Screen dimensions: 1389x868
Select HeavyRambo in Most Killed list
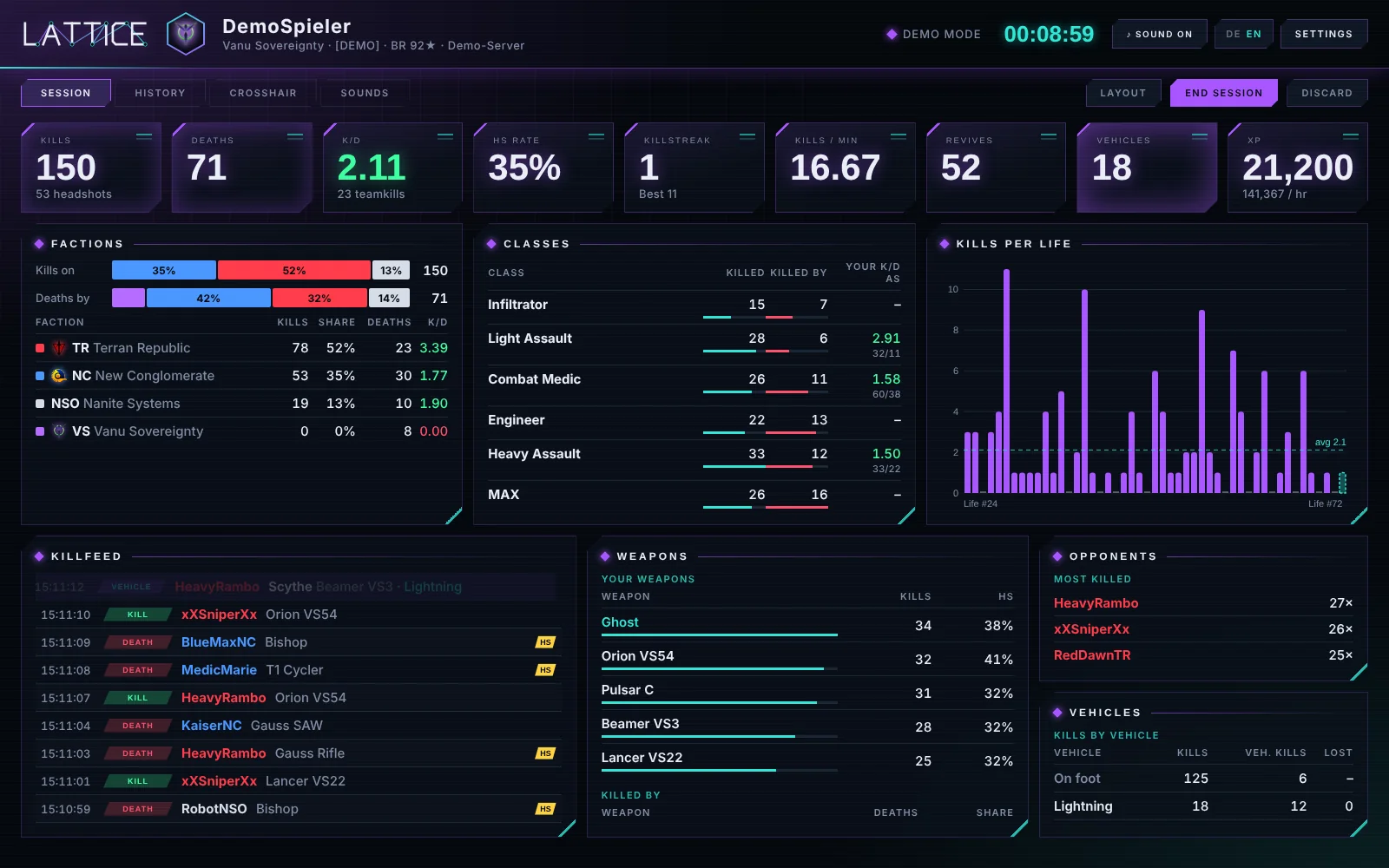(1203, 603)
